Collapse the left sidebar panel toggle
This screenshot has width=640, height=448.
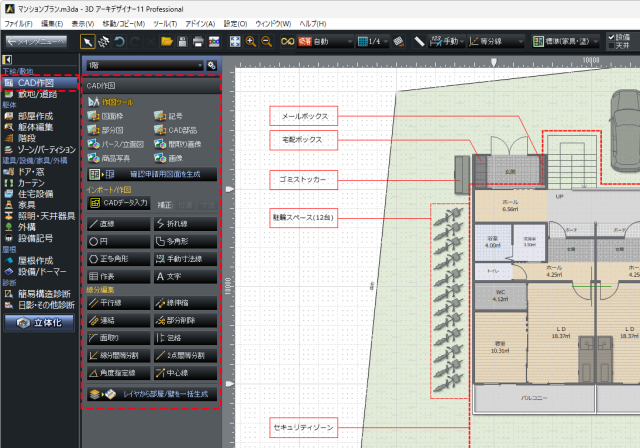point(7,60)
